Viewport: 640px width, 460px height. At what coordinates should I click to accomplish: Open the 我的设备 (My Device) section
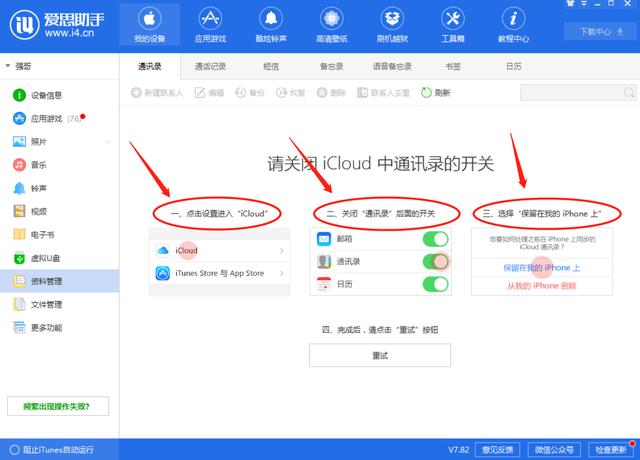coord(149,24)
